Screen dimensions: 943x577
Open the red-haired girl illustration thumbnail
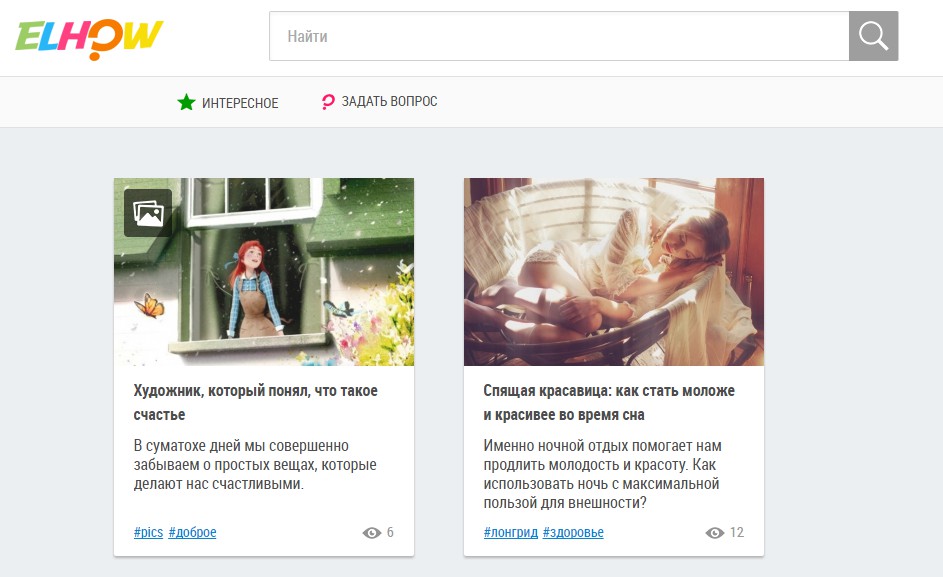point(264,272)
